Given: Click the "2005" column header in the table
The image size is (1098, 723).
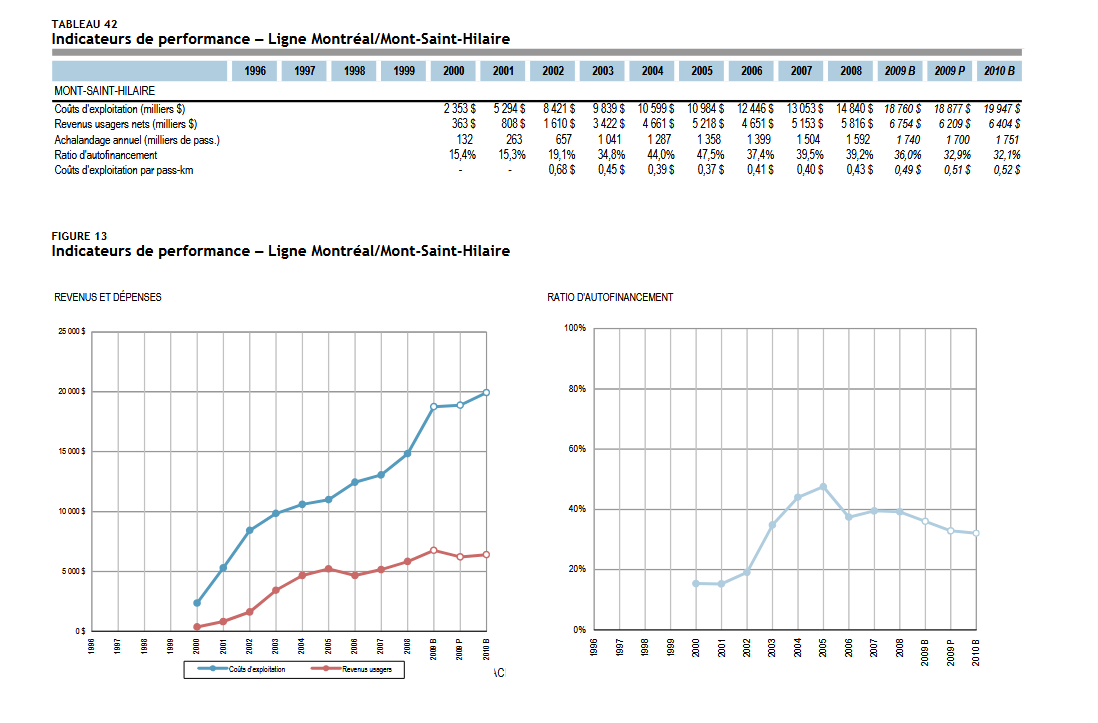Looking at the screenshot, I should click(x=702, y=71).
